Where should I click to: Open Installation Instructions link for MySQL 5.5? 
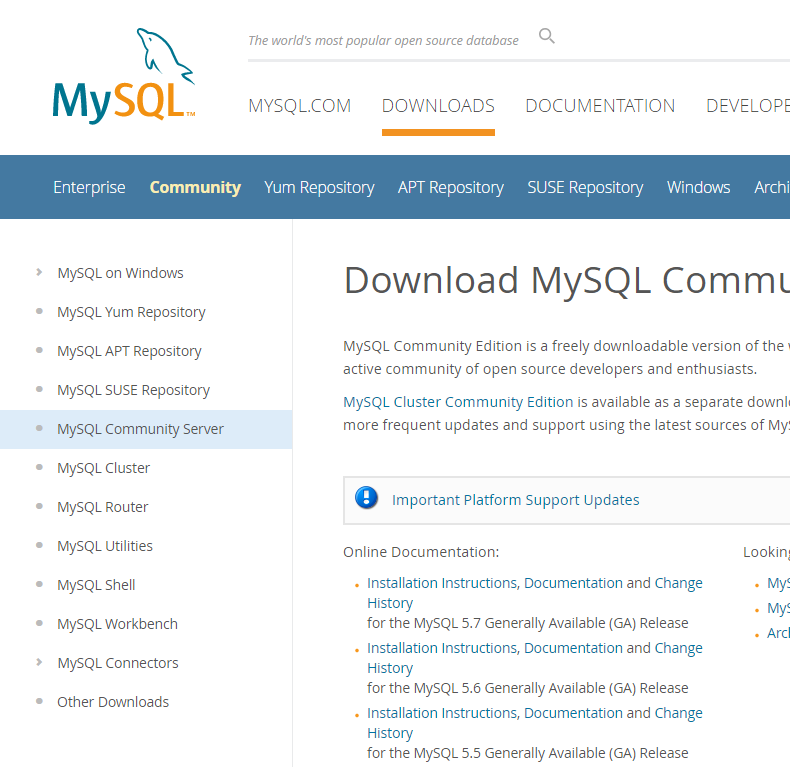tap(443, 713)
